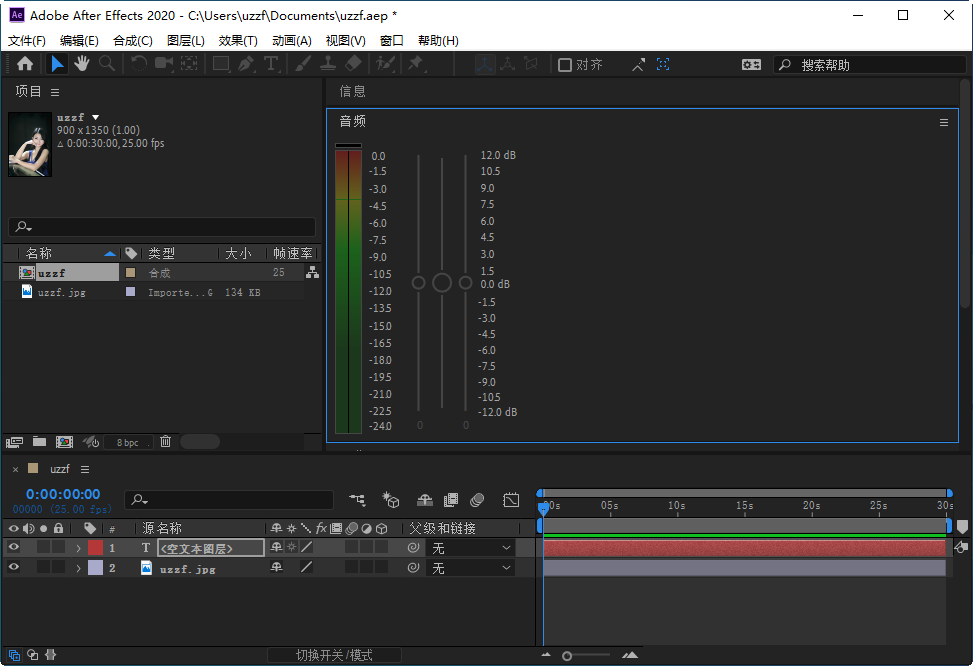Open the Graph Editor in the timeline
Screen dimensions: 973x666
tap(511, 500)
